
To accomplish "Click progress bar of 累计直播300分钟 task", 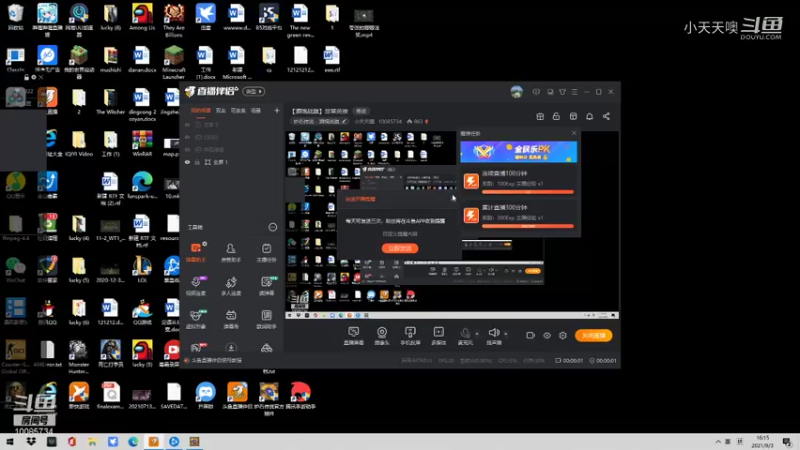I will click(528, 226).
